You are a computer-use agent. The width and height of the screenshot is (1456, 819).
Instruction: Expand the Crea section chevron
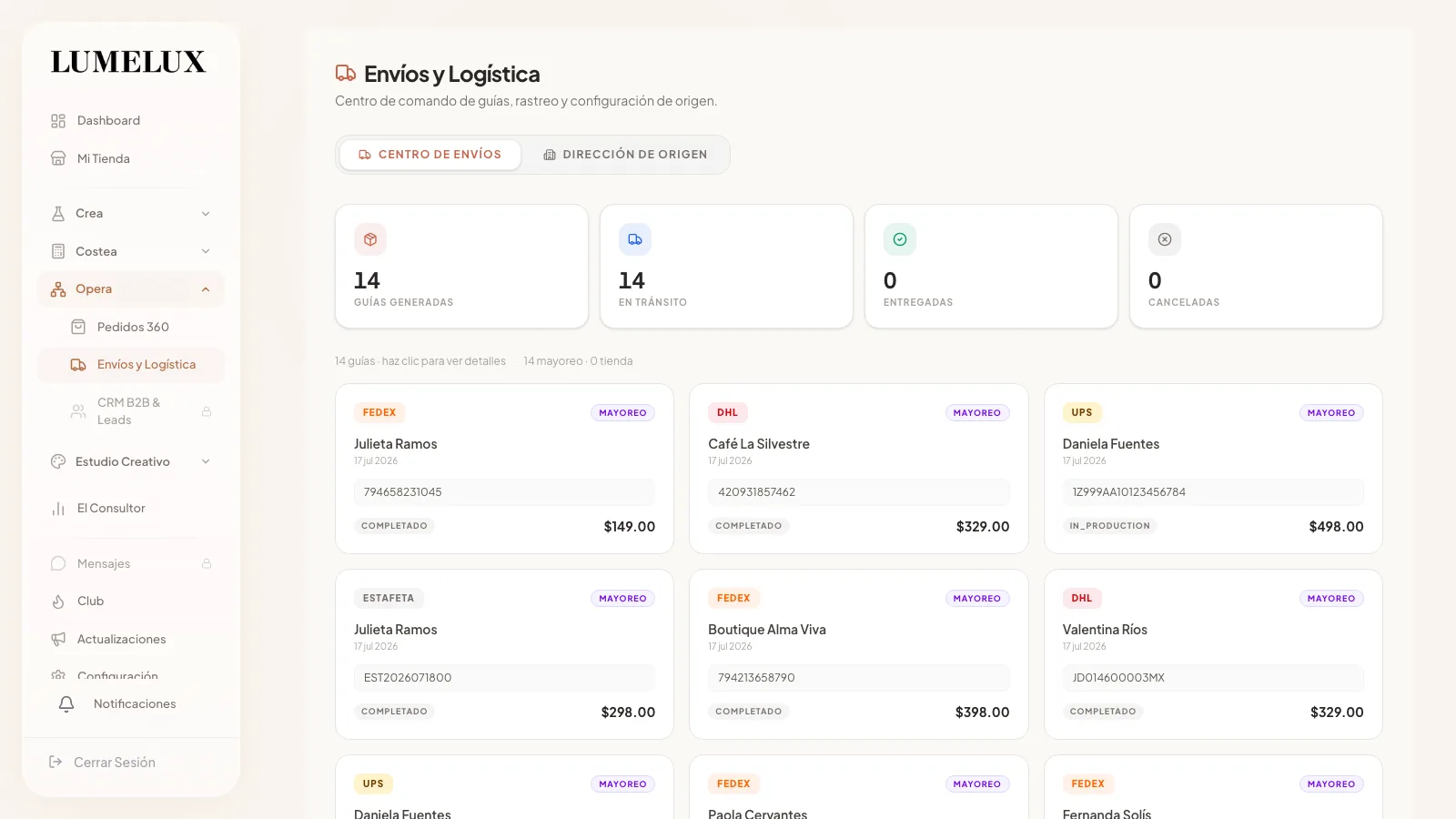pos(206,214)
